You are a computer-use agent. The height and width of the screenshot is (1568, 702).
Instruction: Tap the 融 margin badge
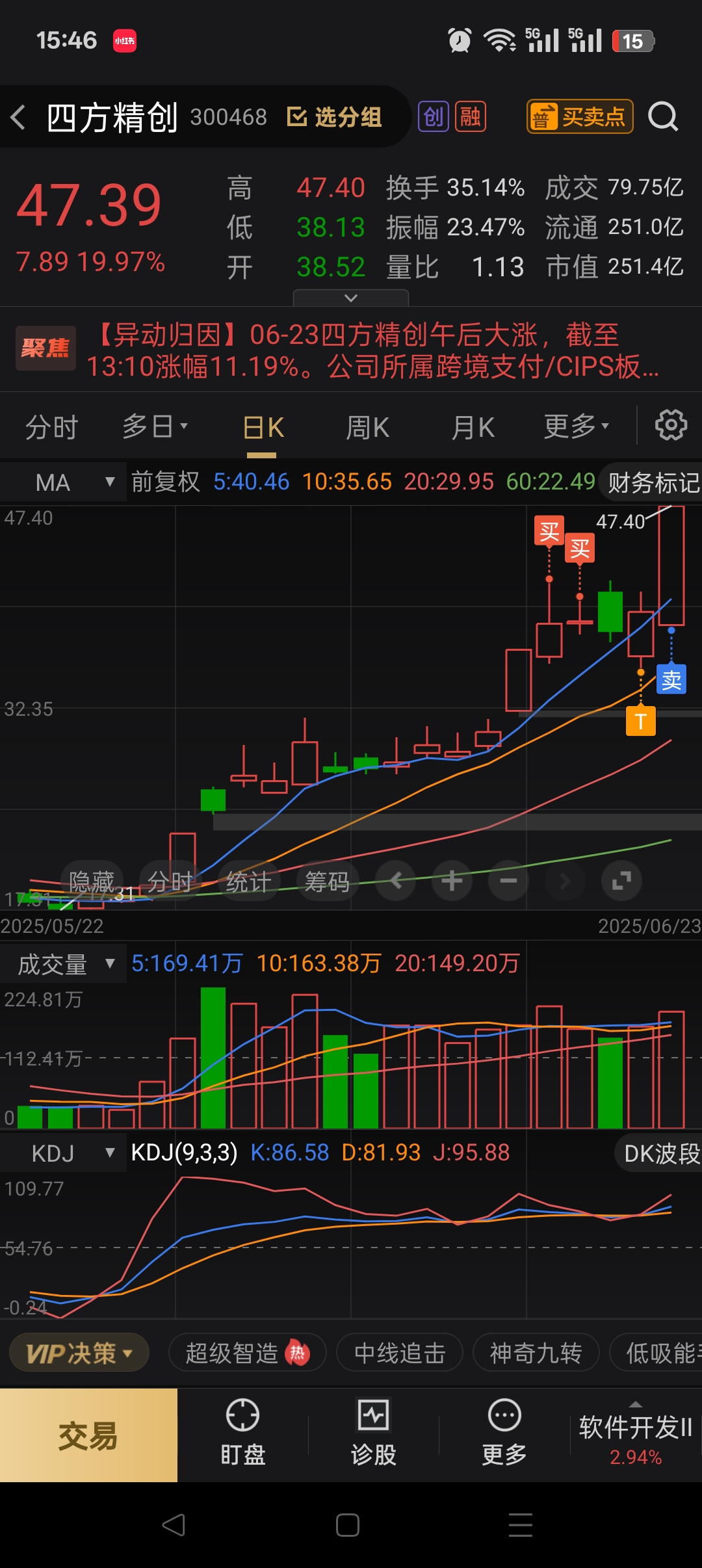(470, 117)
